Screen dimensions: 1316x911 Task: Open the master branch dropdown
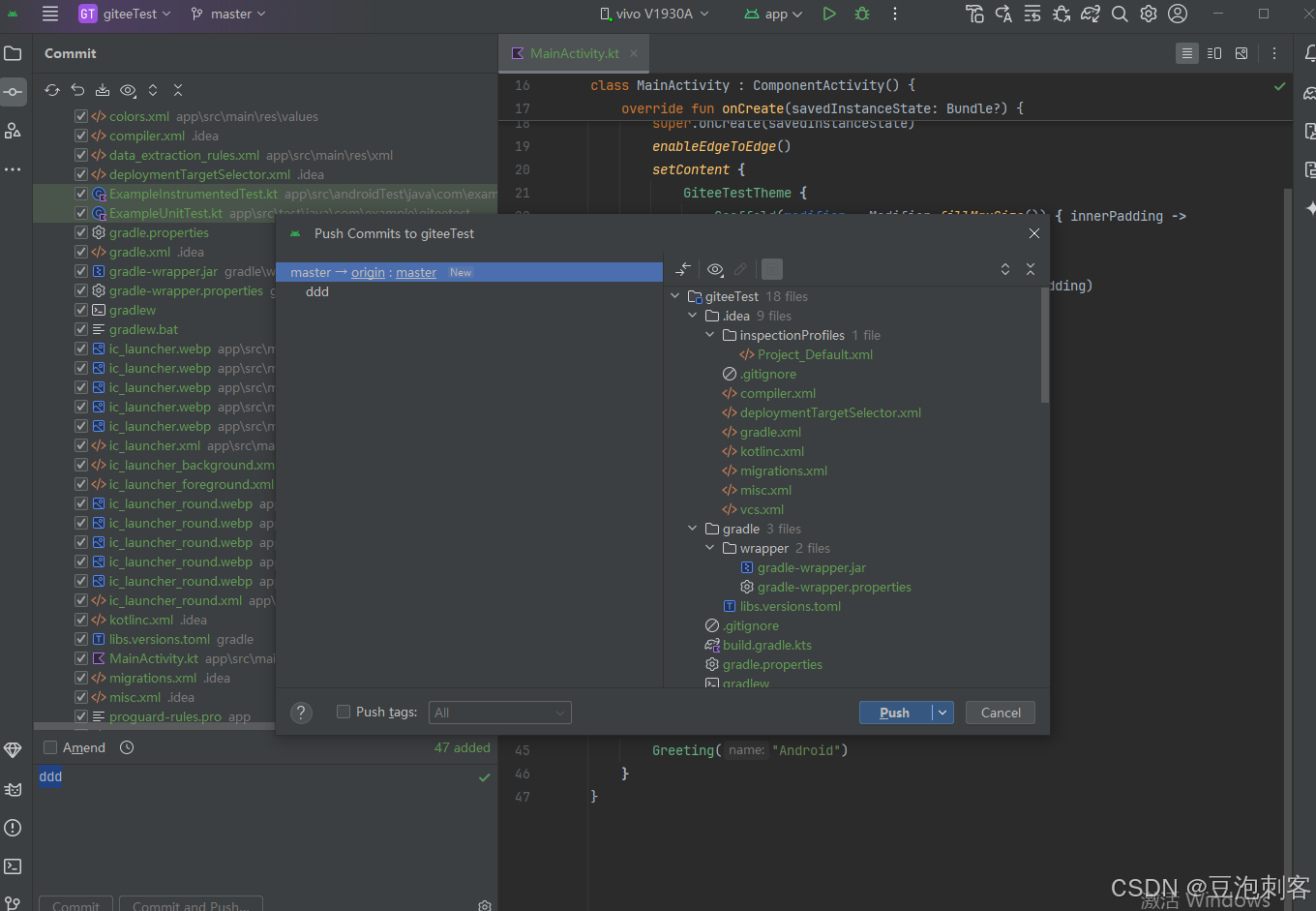pos(227,14)
